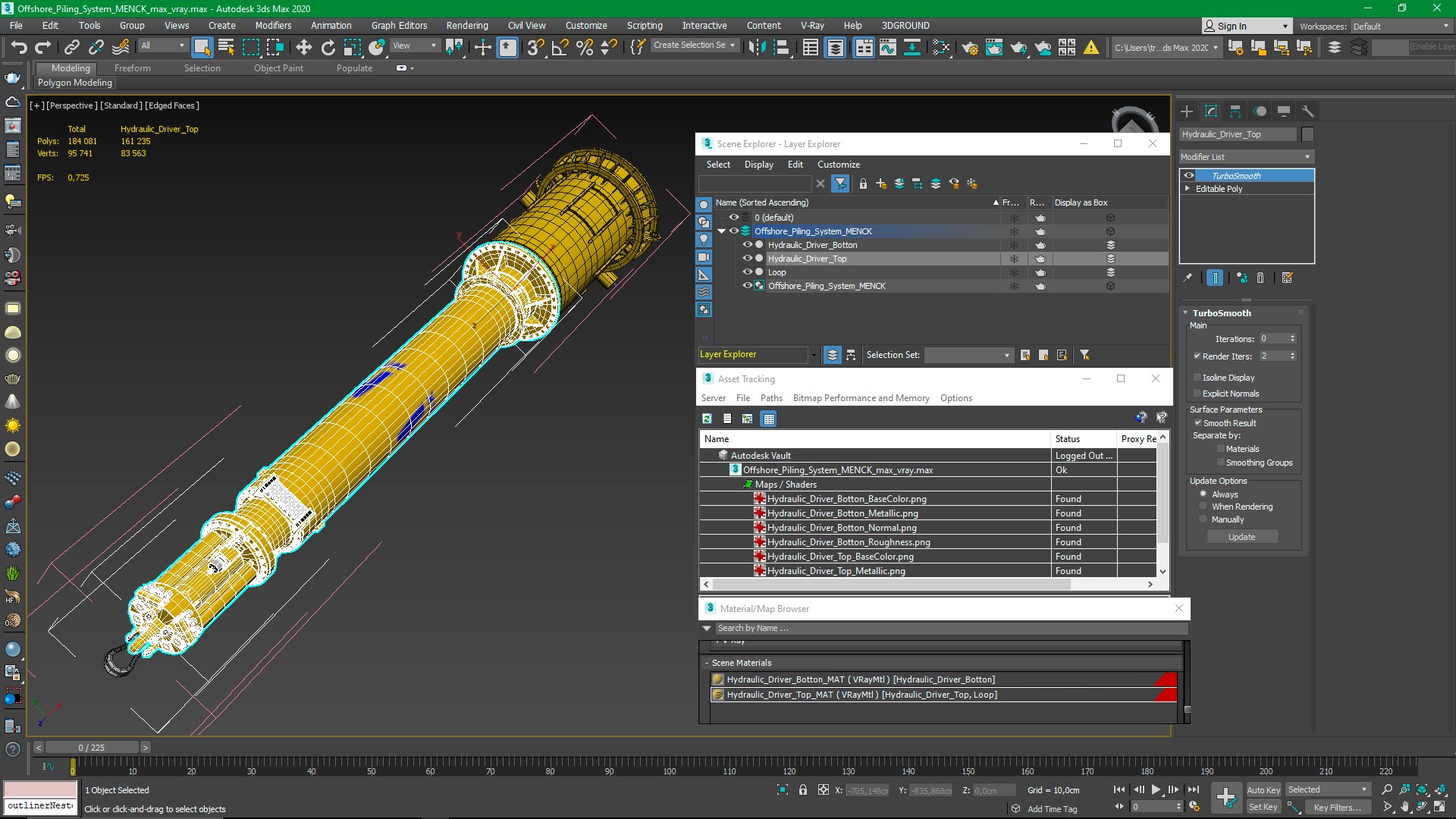The width and height of the screenshot is (1456, 819).
Task: Click the Update button in TurboSmooth
Action: [x=1242, y=537]
